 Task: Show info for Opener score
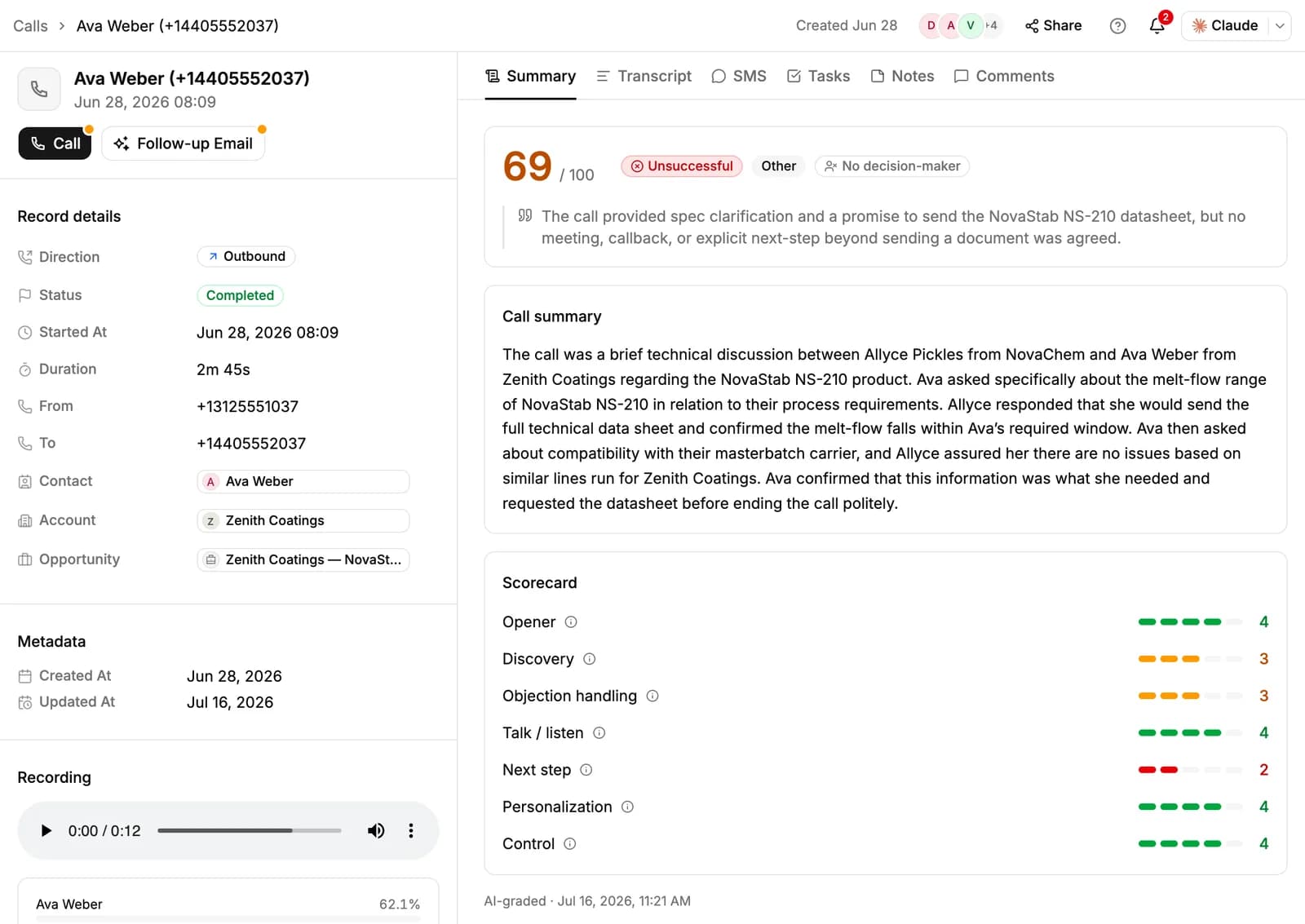click(571, 622)
